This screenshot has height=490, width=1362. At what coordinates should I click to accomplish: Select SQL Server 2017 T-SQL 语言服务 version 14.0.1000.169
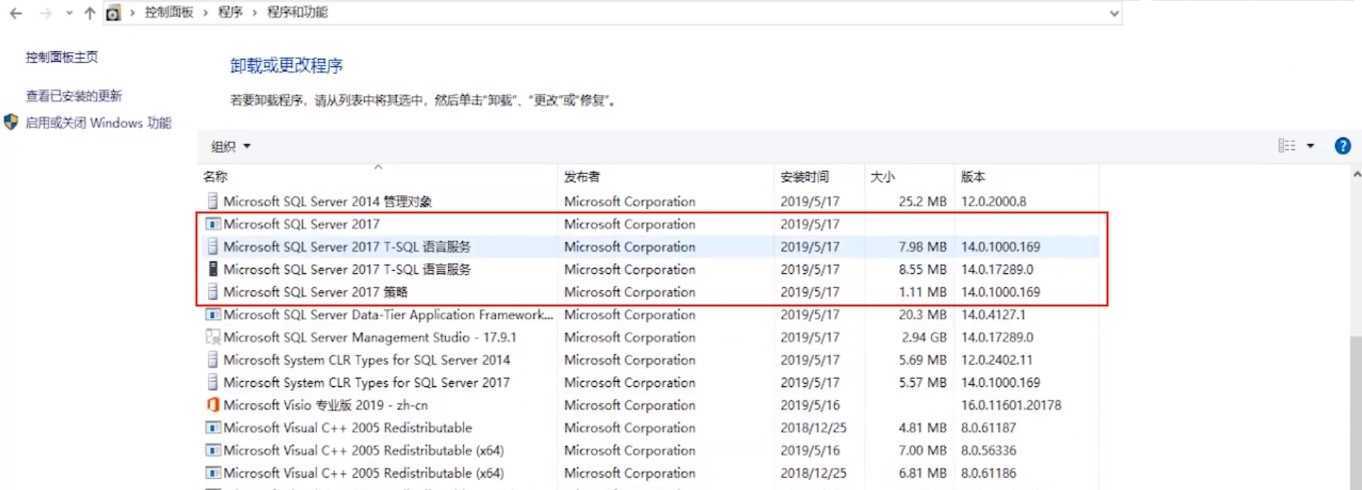[347, 246]
